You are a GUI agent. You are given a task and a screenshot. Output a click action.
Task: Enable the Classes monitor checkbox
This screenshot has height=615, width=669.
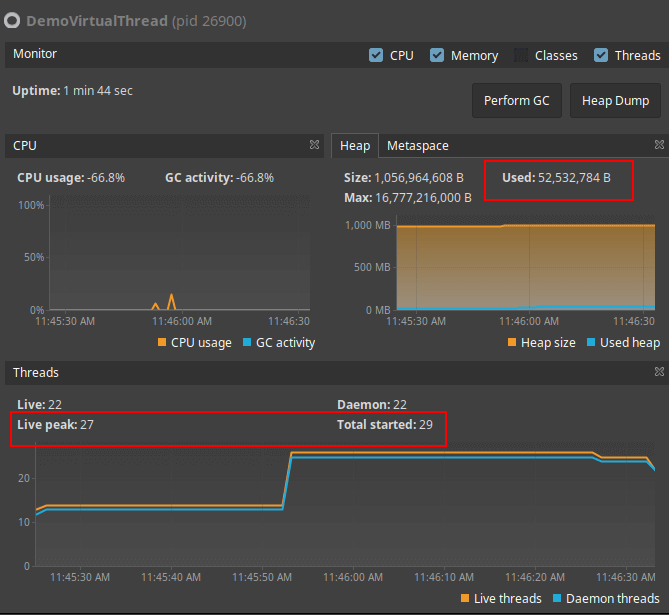tap(521, 55)
